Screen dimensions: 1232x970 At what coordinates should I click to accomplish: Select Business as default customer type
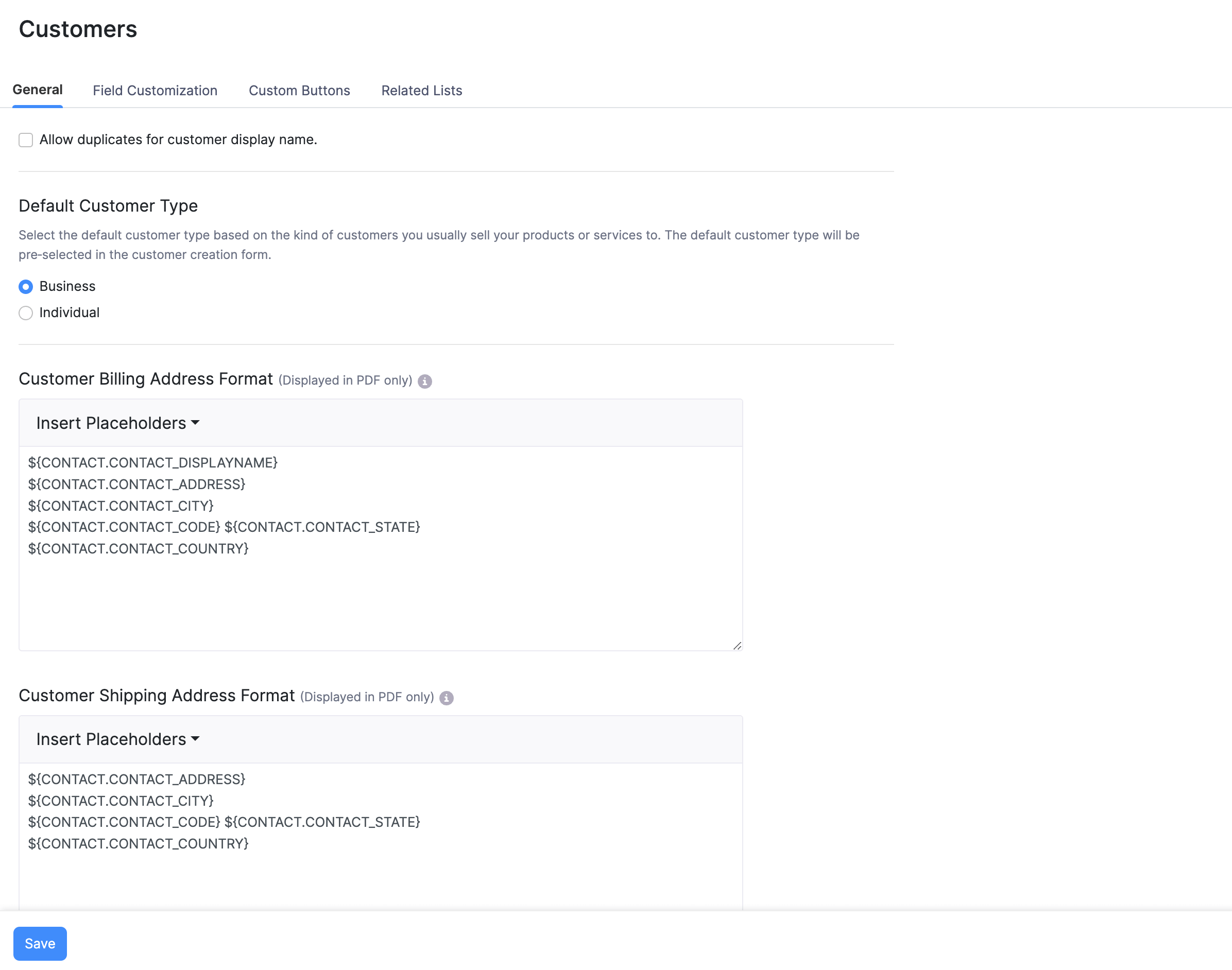[26, 287]
